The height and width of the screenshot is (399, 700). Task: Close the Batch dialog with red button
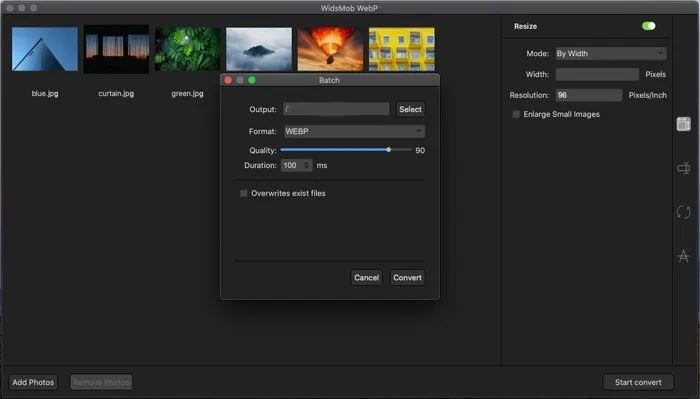pos(228,80)
